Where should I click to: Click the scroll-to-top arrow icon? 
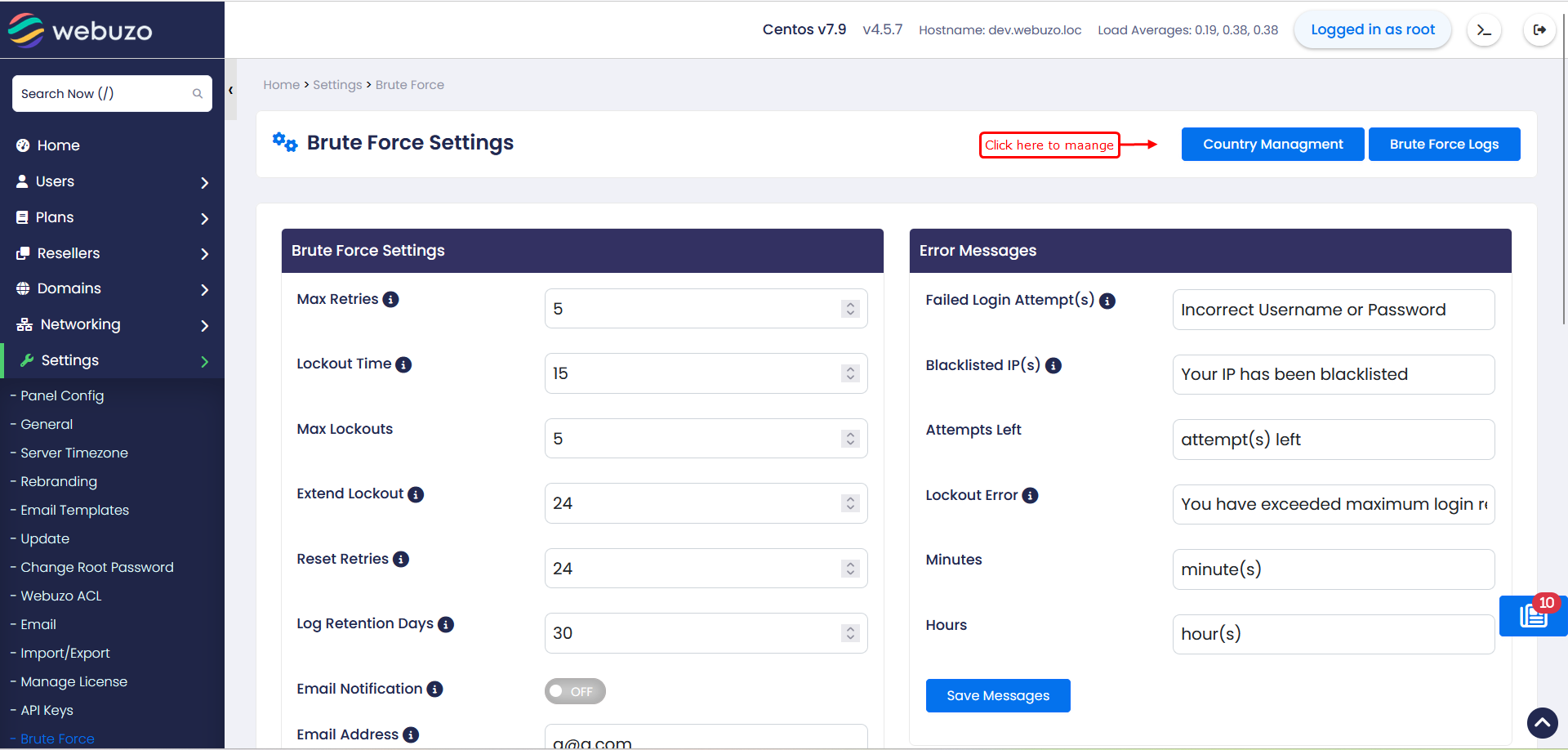tap(1542, 722)
